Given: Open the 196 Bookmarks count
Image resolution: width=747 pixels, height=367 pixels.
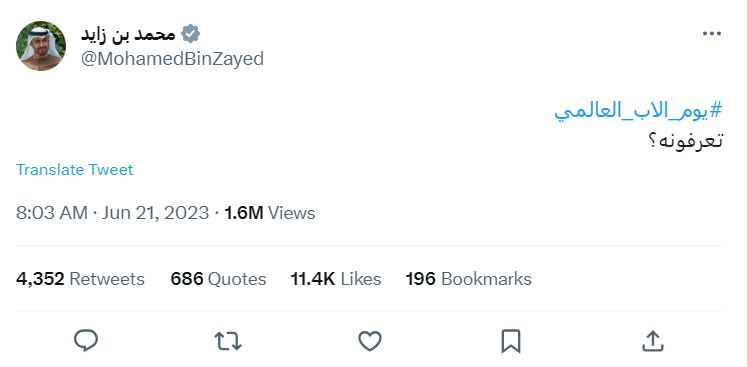Looking at the screenshot, I should coord(469,279).
